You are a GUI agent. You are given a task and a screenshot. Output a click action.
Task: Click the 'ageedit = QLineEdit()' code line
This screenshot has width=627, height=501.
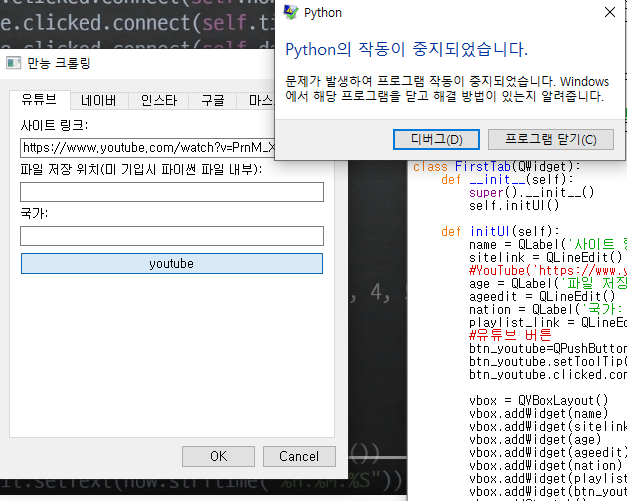pos(542,296)
